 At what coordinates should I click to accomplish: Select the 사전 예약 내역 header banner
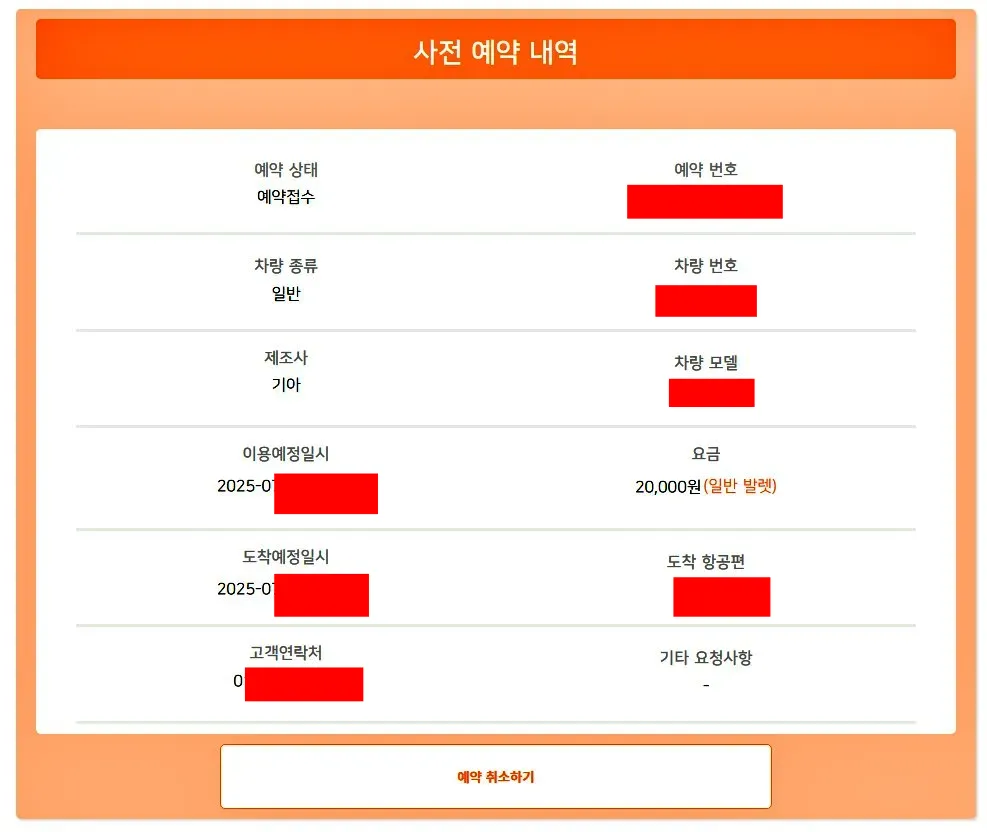(495, 48)
